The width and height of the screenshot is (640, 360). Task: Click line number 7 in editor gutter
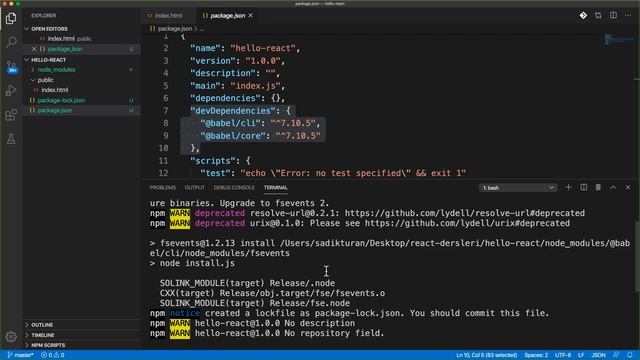click(166, 111)
